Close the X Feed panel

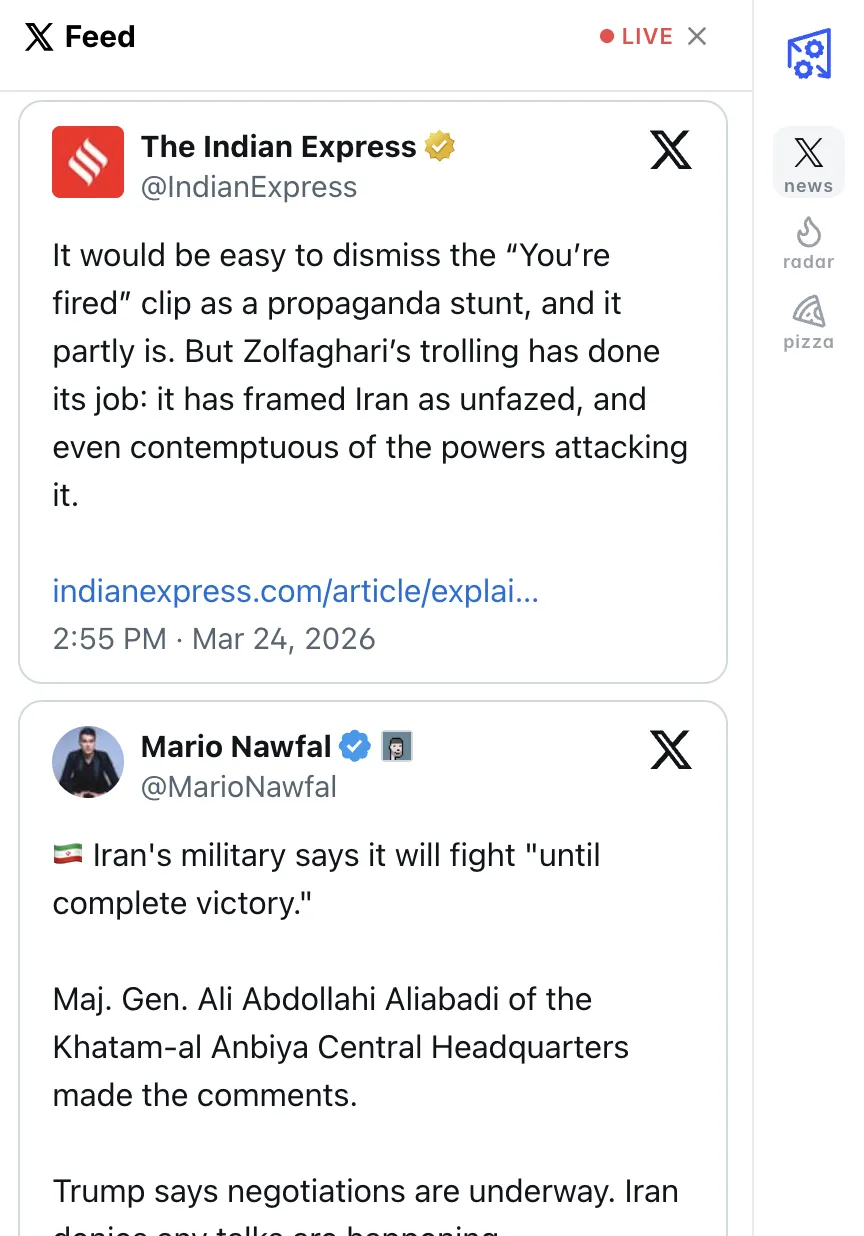point(697,37)
